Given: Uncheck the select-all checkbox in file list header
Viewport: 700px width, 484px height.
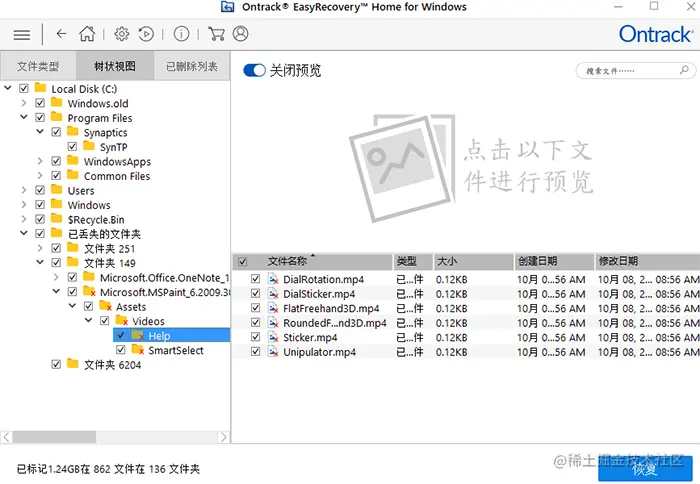Looking at the screenshot, I should pos(242,262).
